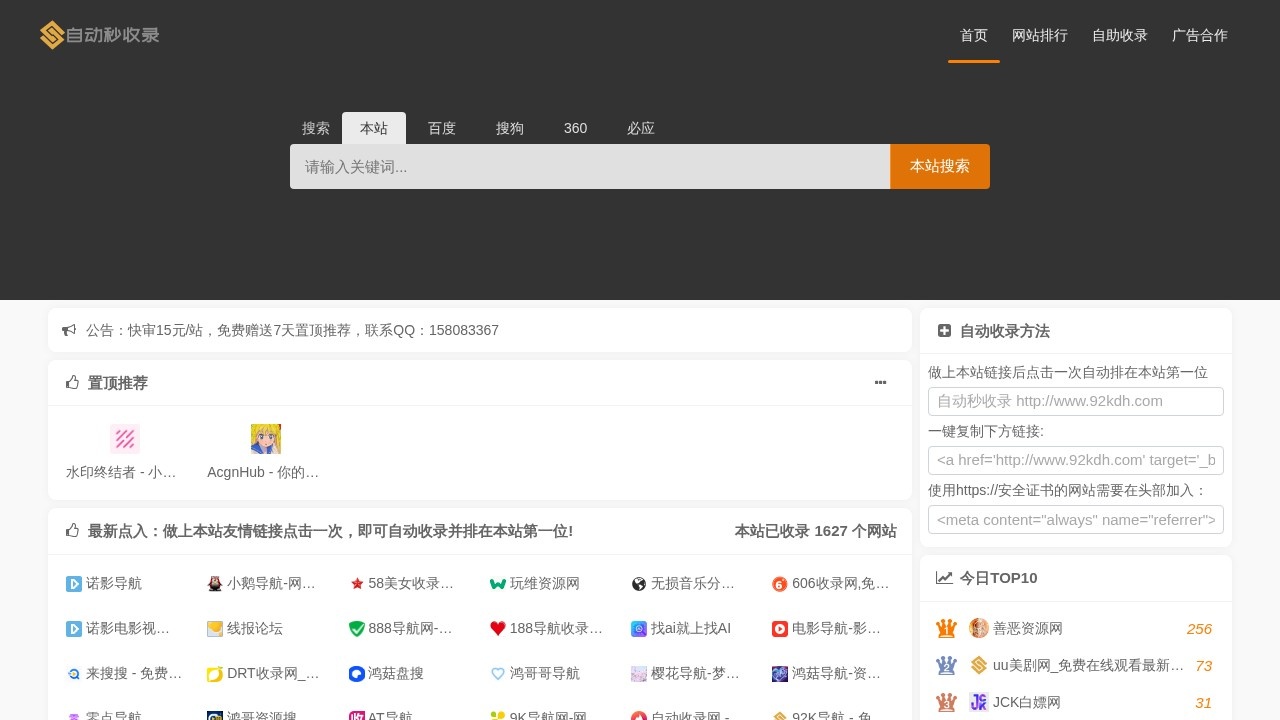Click the 诺影电影视 favicon
The width and height of the screenshot is (1280, 720).
coord(74,629)
